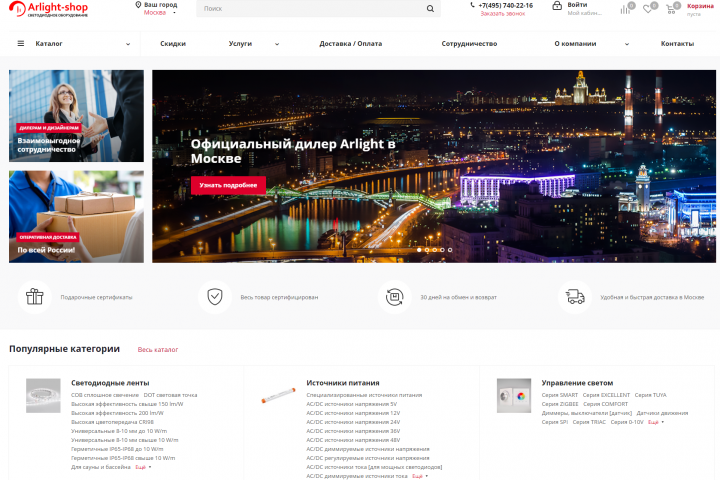Screen dimensions: 720x480
Task: Focus the Поиск search input field
Action: click(310, 8)
